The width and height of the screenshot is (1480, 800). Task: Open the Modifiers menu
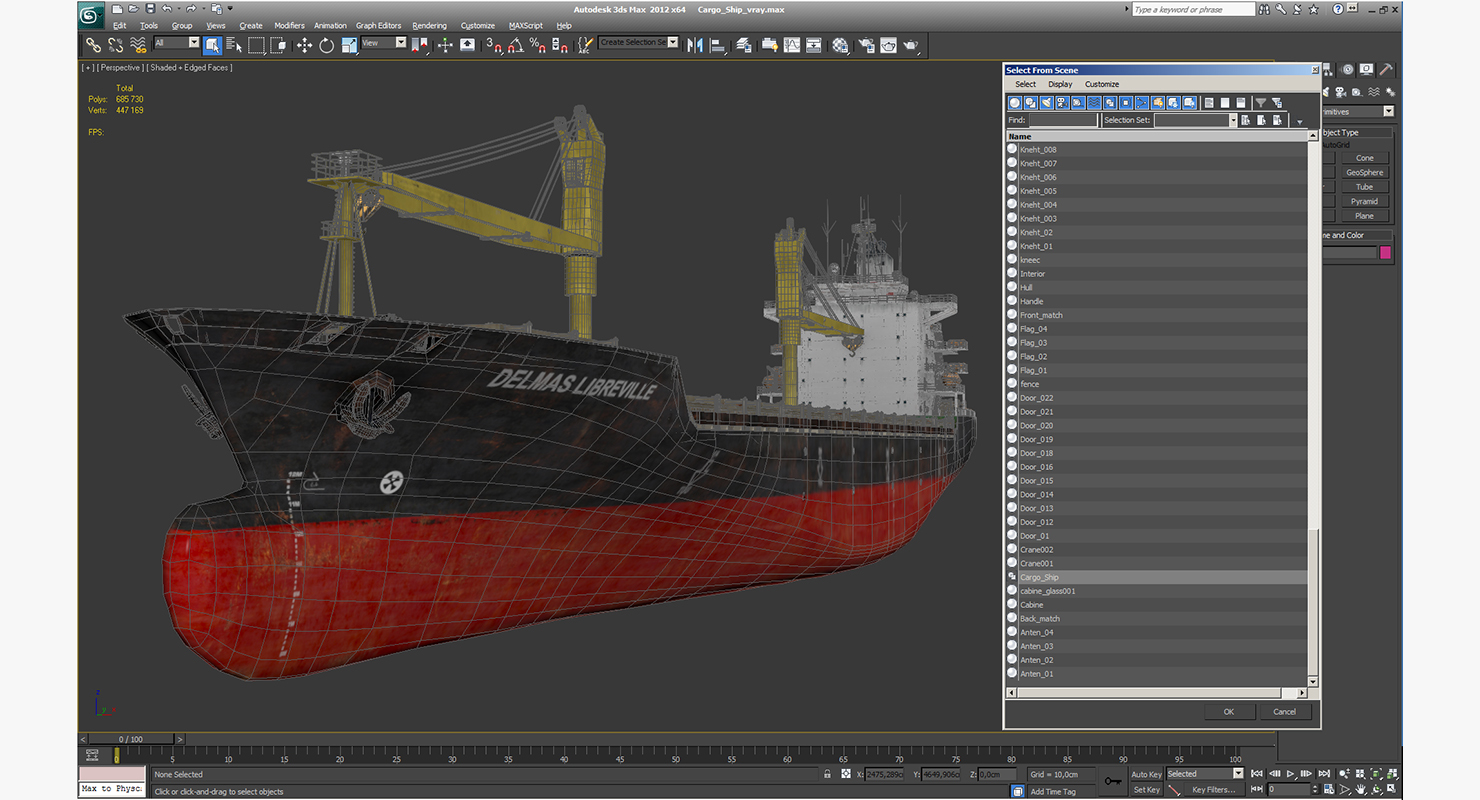[289, 25]
